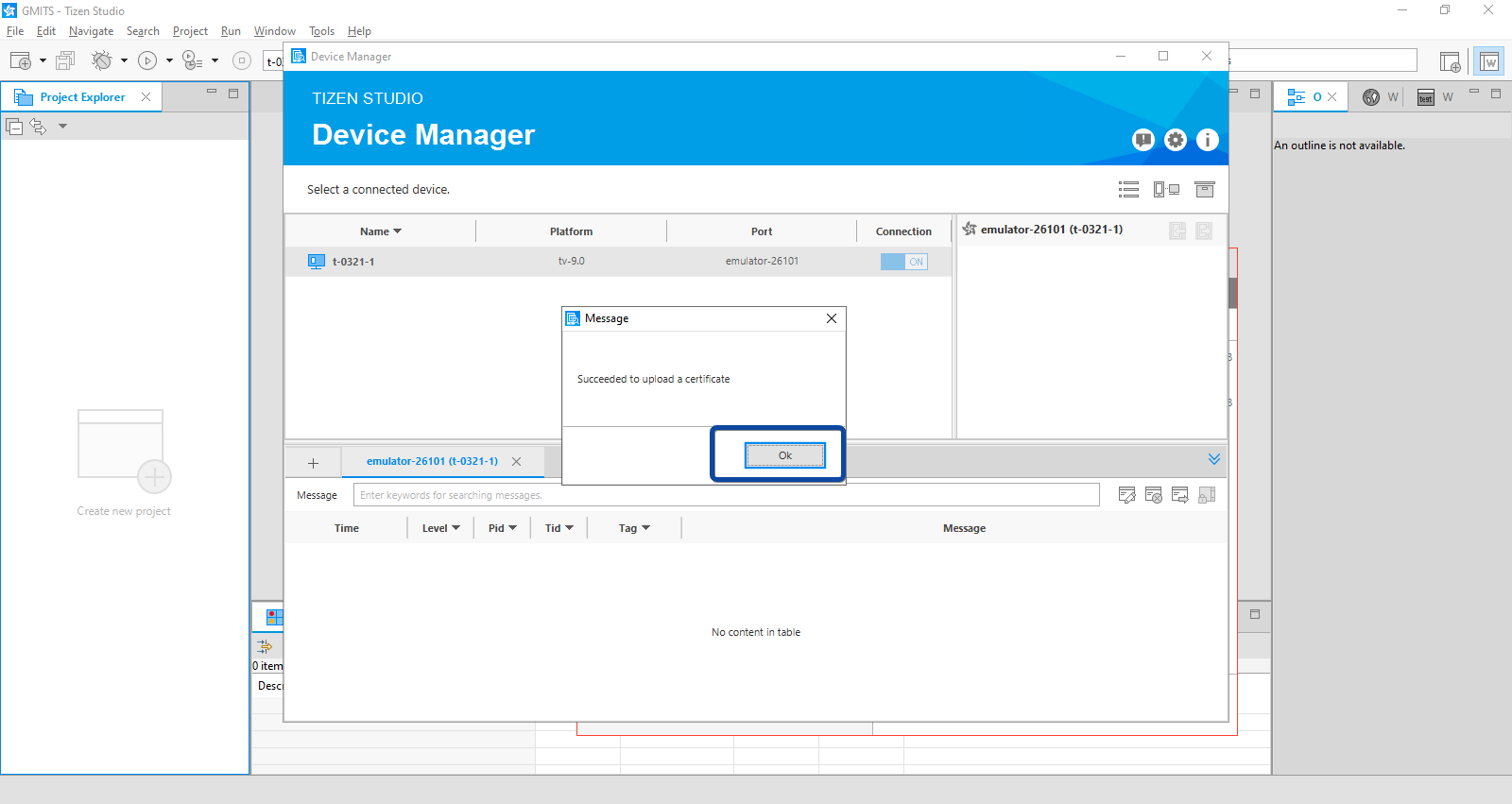Switch to the emulator-26101 (t-0321-1) log tab
Viewport: 1512px width, 804px height.
point(432,461)
